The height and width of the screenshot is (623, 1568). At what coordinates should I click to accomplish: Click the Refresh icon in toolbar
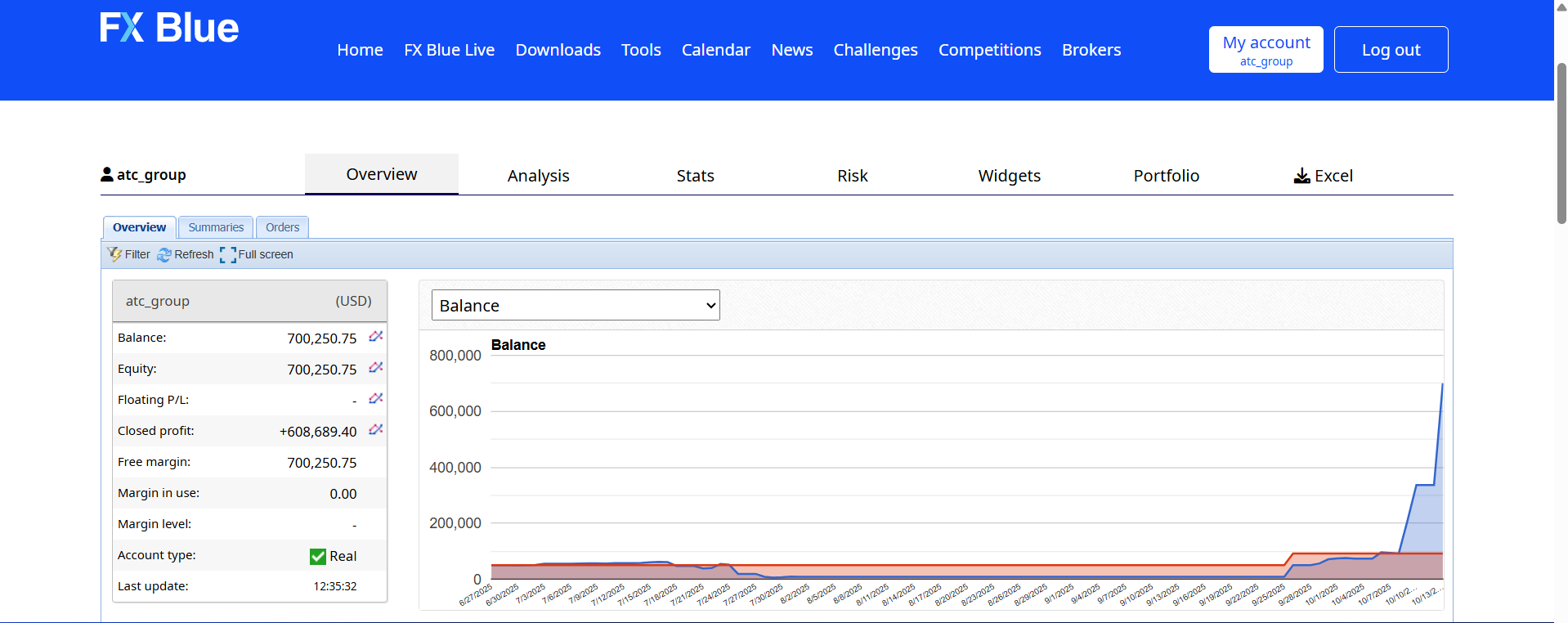coord(164,255)
